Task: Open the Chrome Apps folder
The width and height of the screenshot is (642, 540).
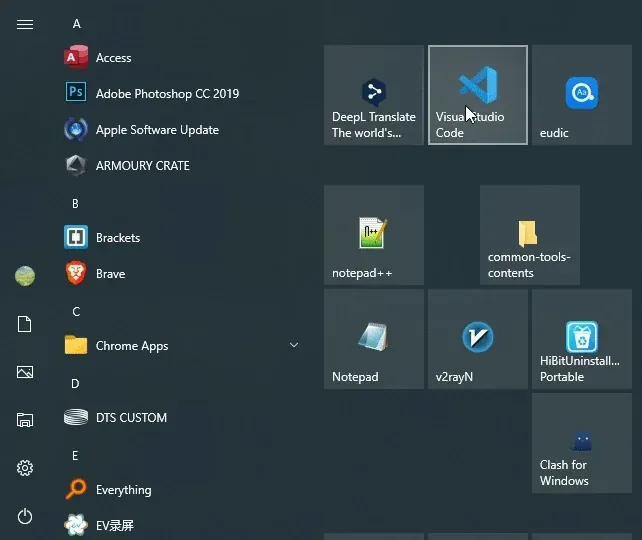Action: (182, 346)
